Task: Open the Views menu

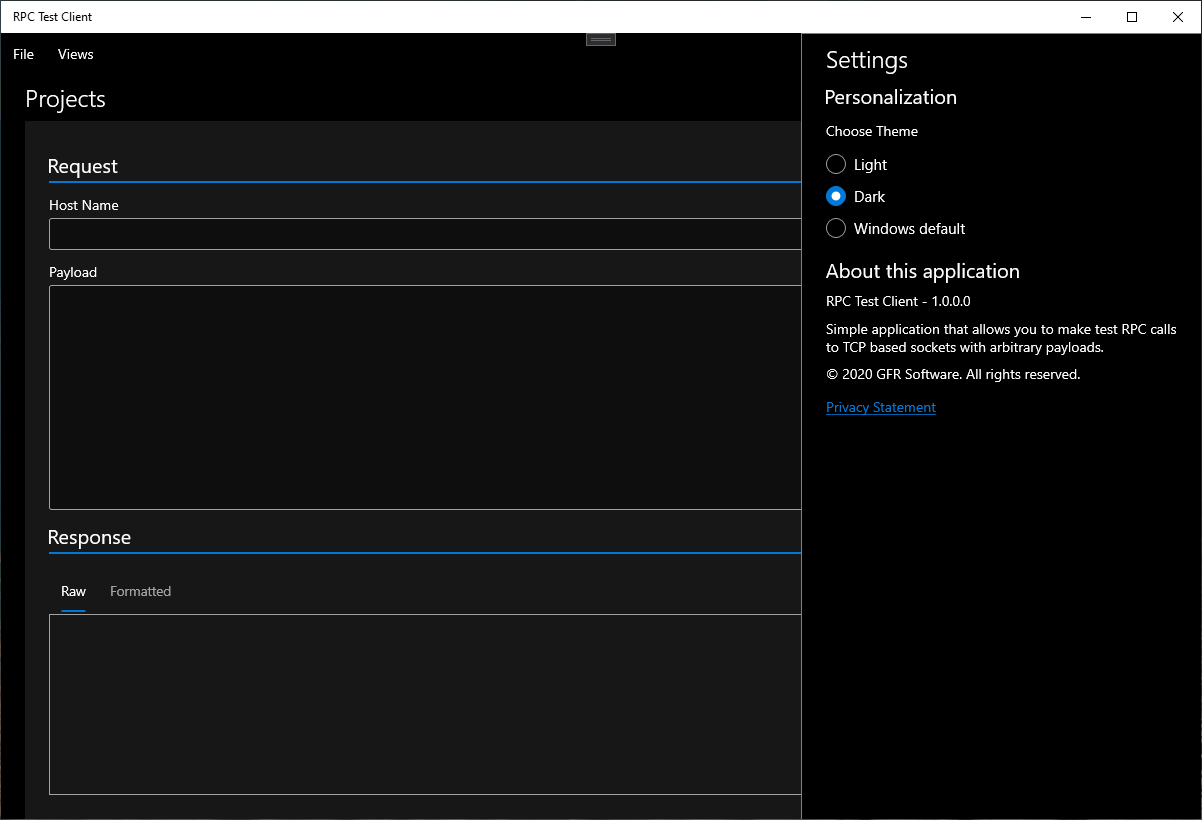Action: coord(75,54)
